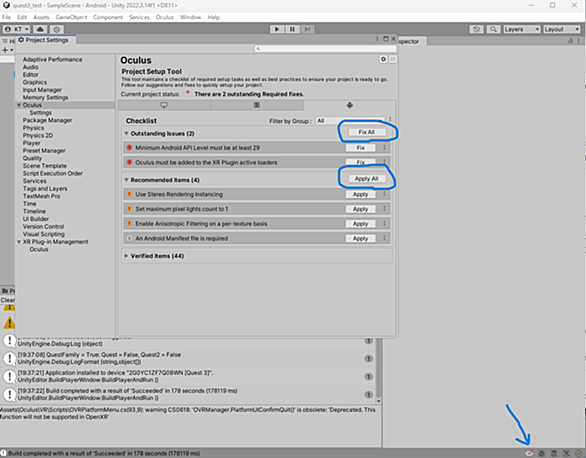Click Apply for maximum pixel lights count
The height and width of the screenshot is (458, 586).
(x=360, y=209)
